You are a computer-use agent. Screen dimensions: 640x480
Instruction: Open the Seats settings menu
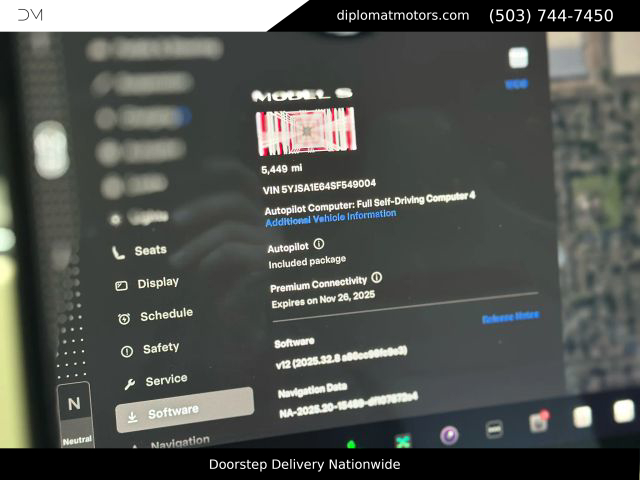140,251
